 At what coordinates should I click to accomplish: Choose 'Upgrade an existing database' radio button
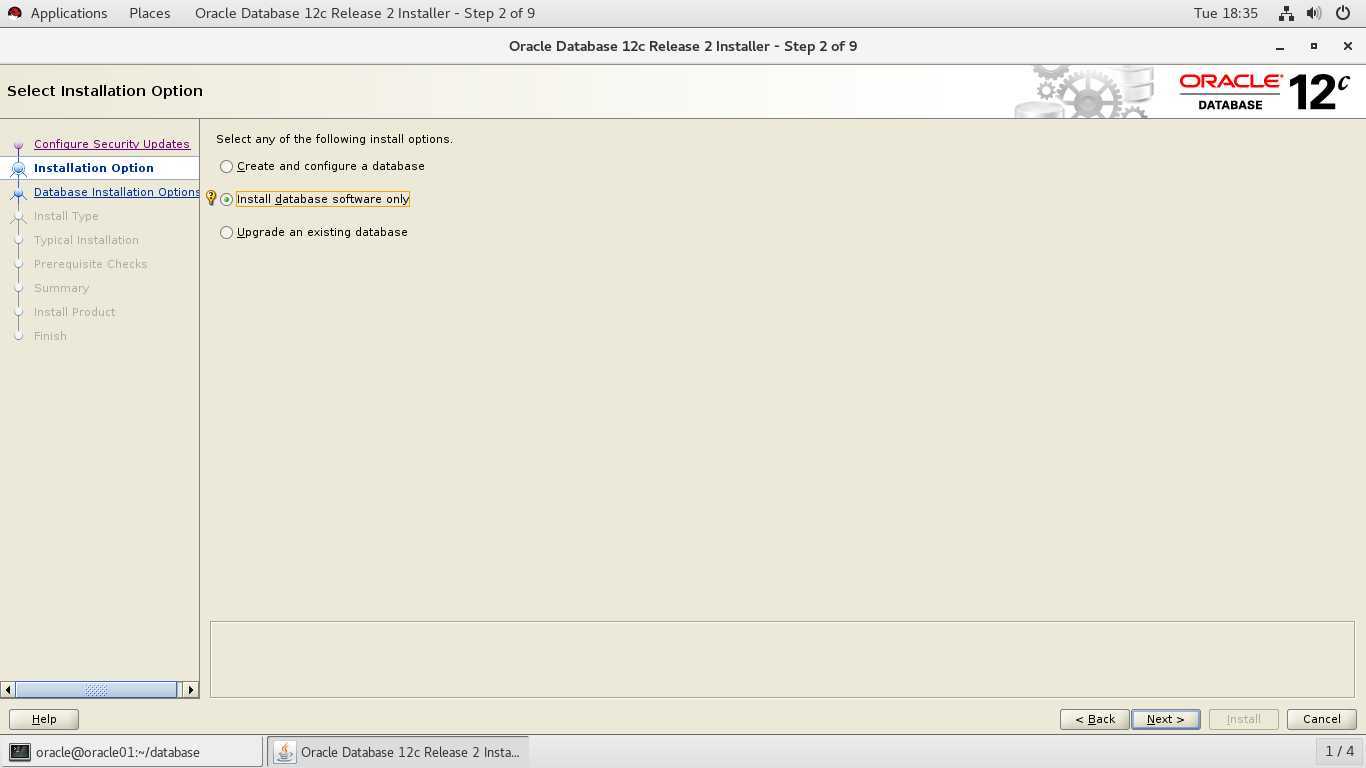pos(227,232)
